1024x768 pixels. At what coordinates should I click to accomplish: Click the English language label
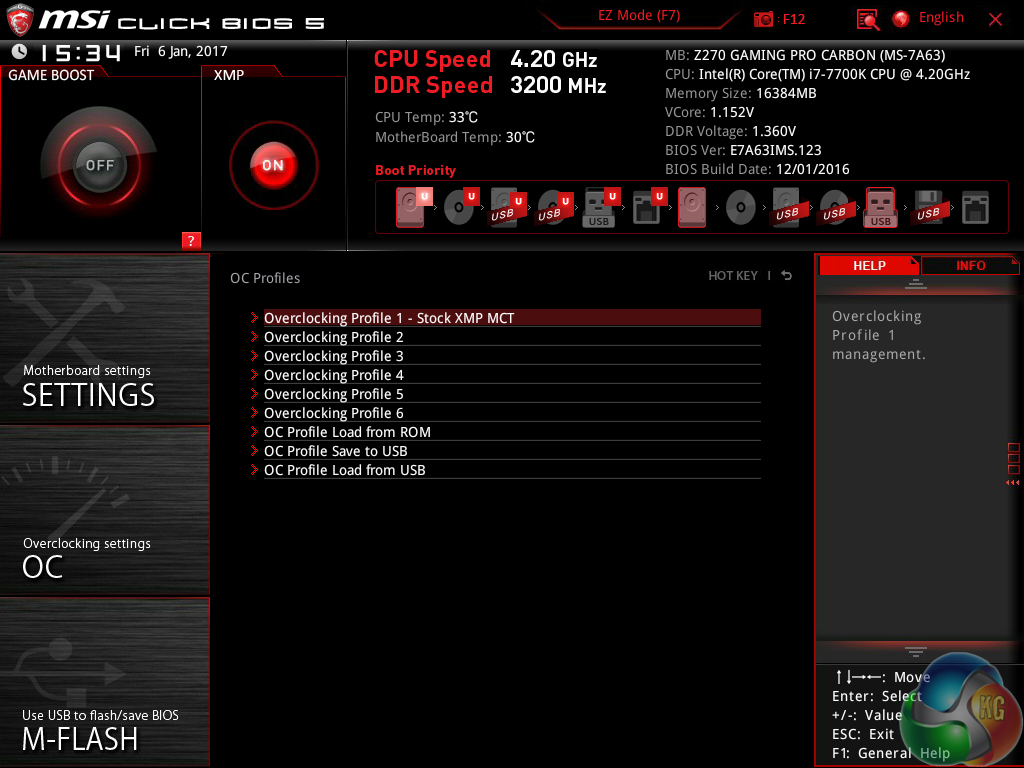[x=941, y=18]
